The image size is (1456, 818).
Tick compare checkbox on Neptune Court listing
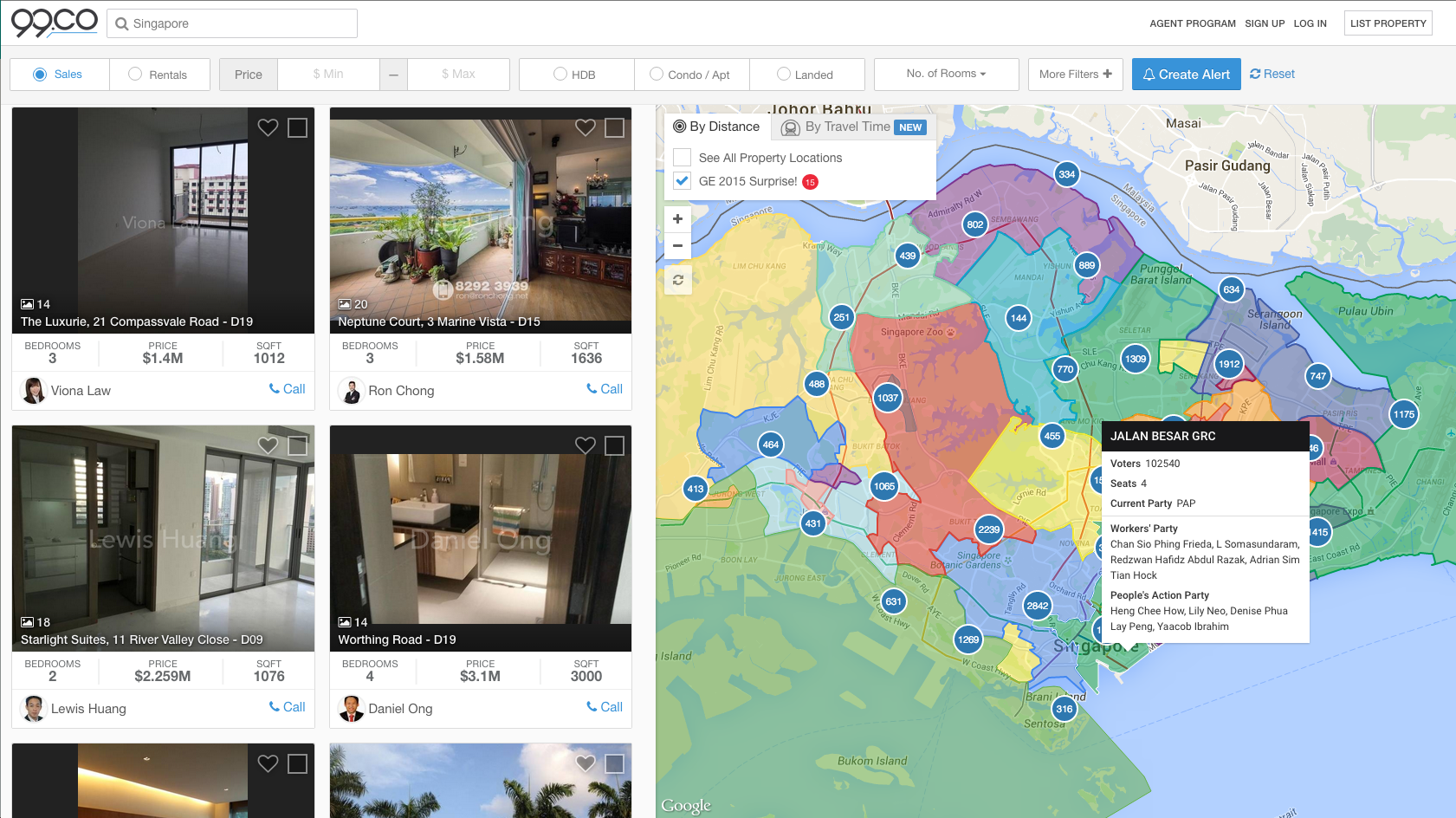(615, 127)
